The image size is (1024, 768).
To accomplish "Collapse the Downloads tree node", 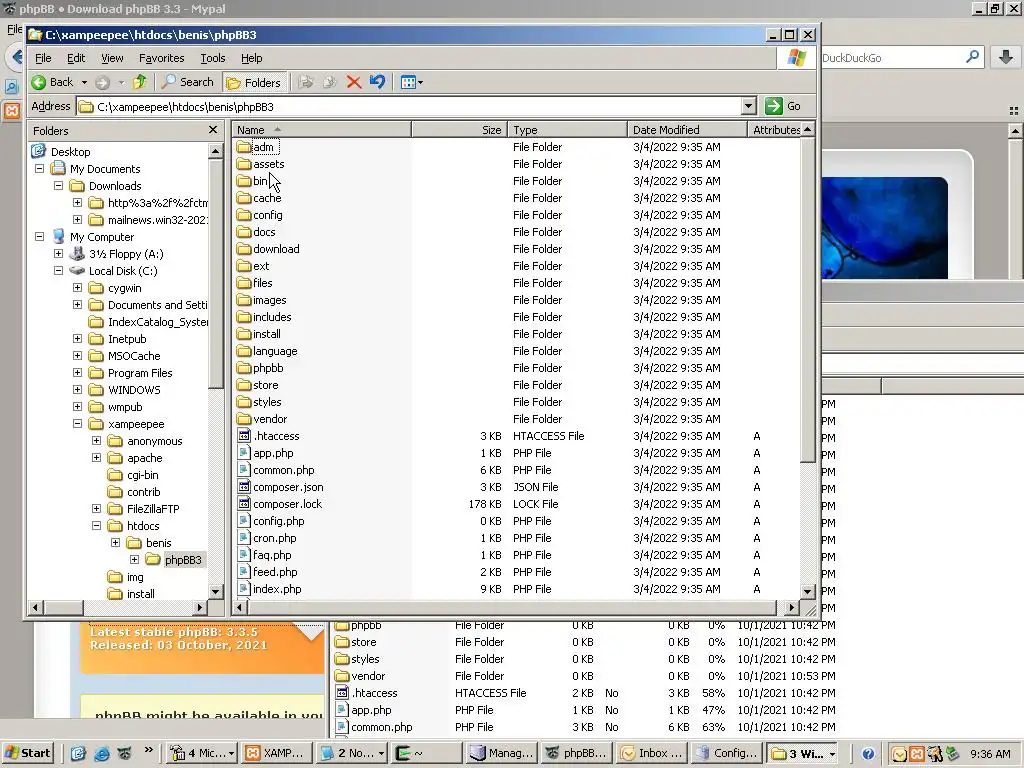I will [x=58, y=185].
